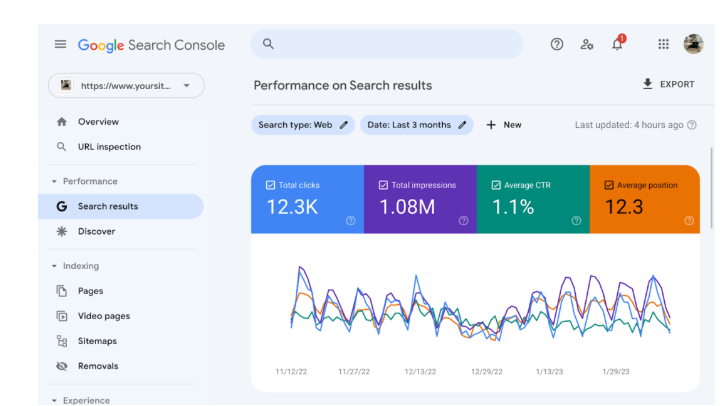Click the blue Total clicks card

click(307, 199)
